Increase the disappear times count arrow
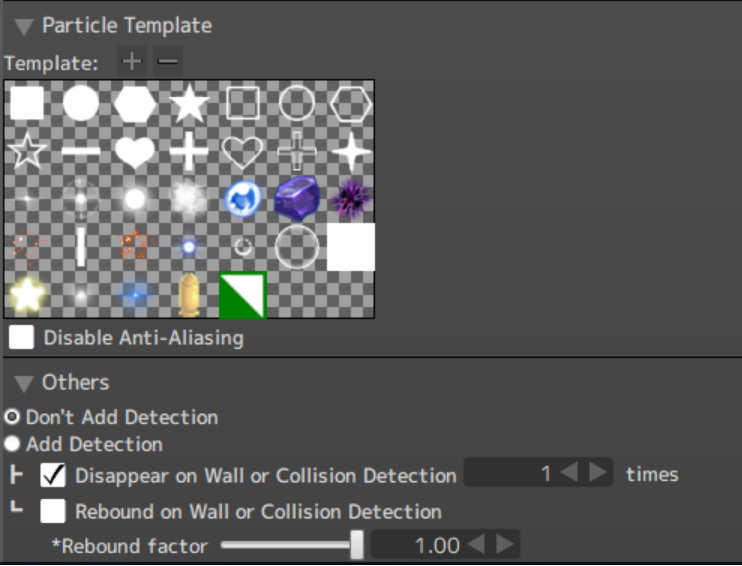 pos(598,473)
